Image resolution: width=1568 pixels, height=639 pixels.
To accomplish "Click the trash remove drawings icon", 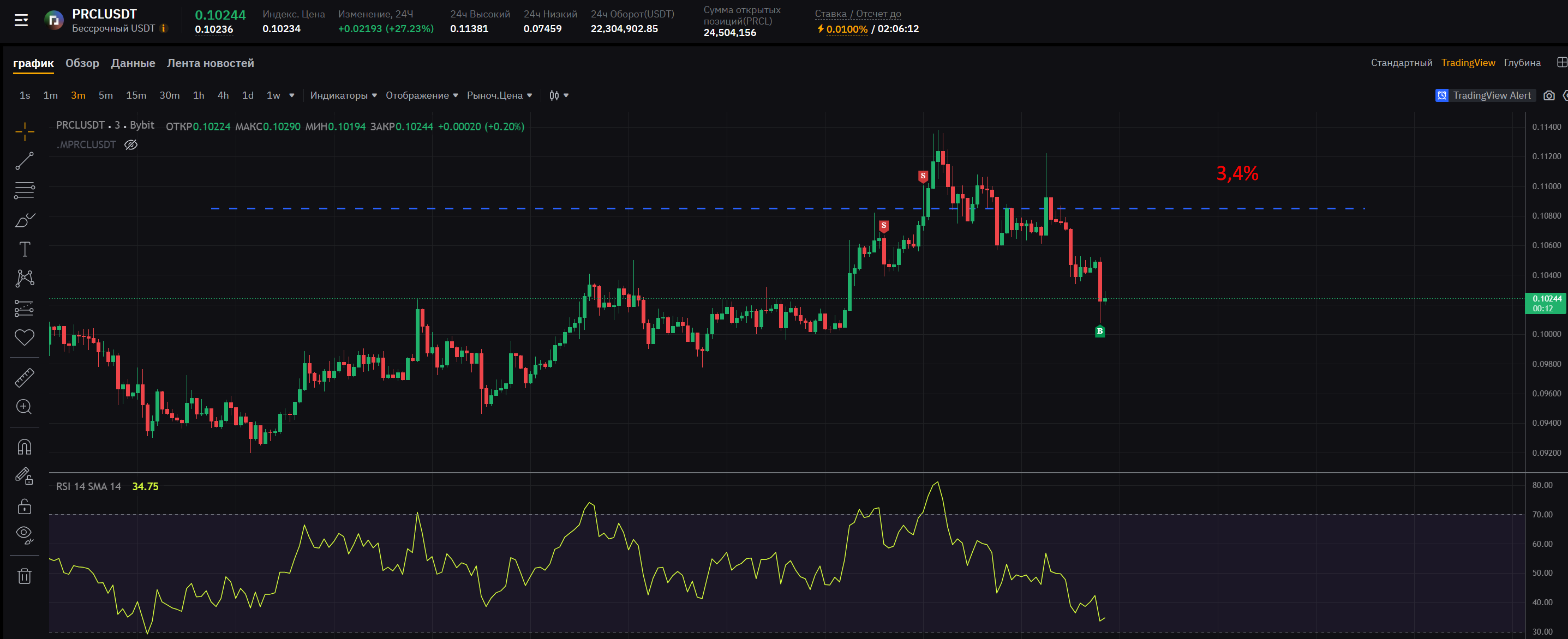I will [x=25, y=576].
